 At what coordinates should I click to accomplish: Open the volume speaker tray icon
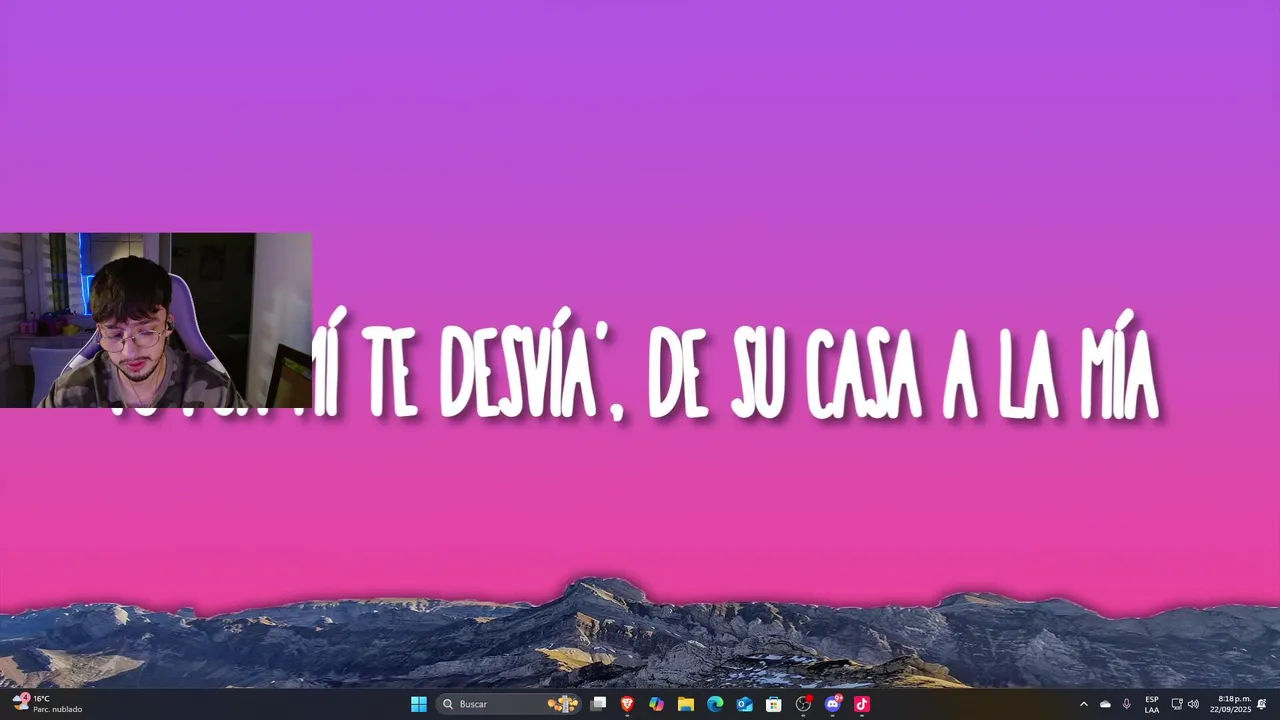click(x=1193, y=704)
